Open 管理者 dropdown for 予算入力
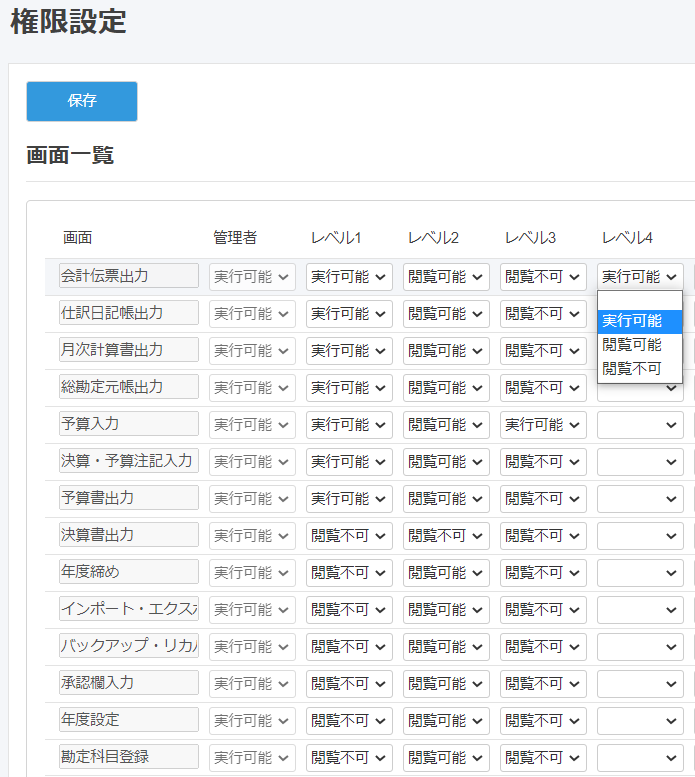The height and width of the screenshot is (777, 695). [x=252, y=425]
